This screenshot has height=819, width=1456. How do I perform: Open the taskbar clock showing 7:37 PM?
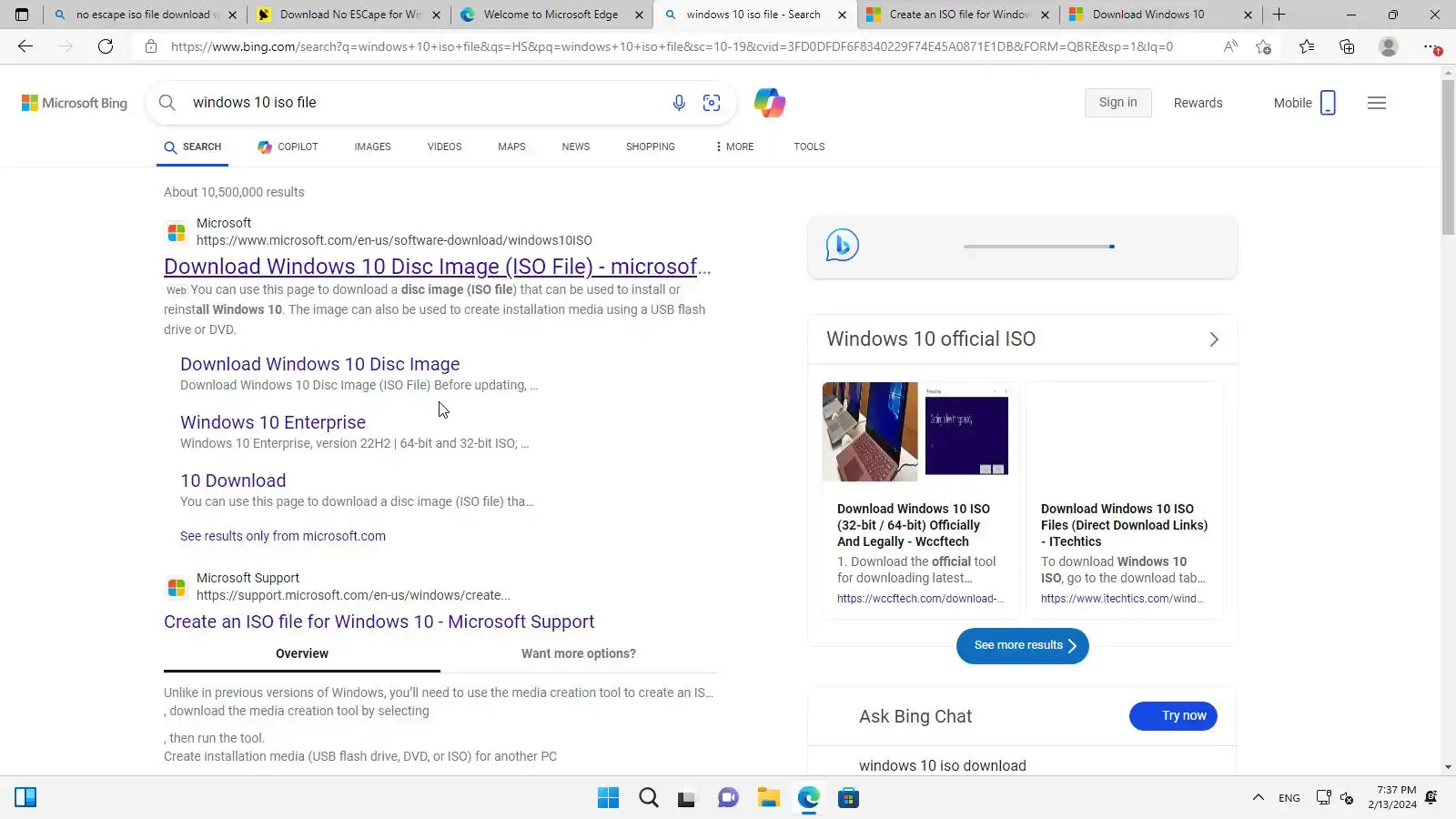click(1392, 797)
